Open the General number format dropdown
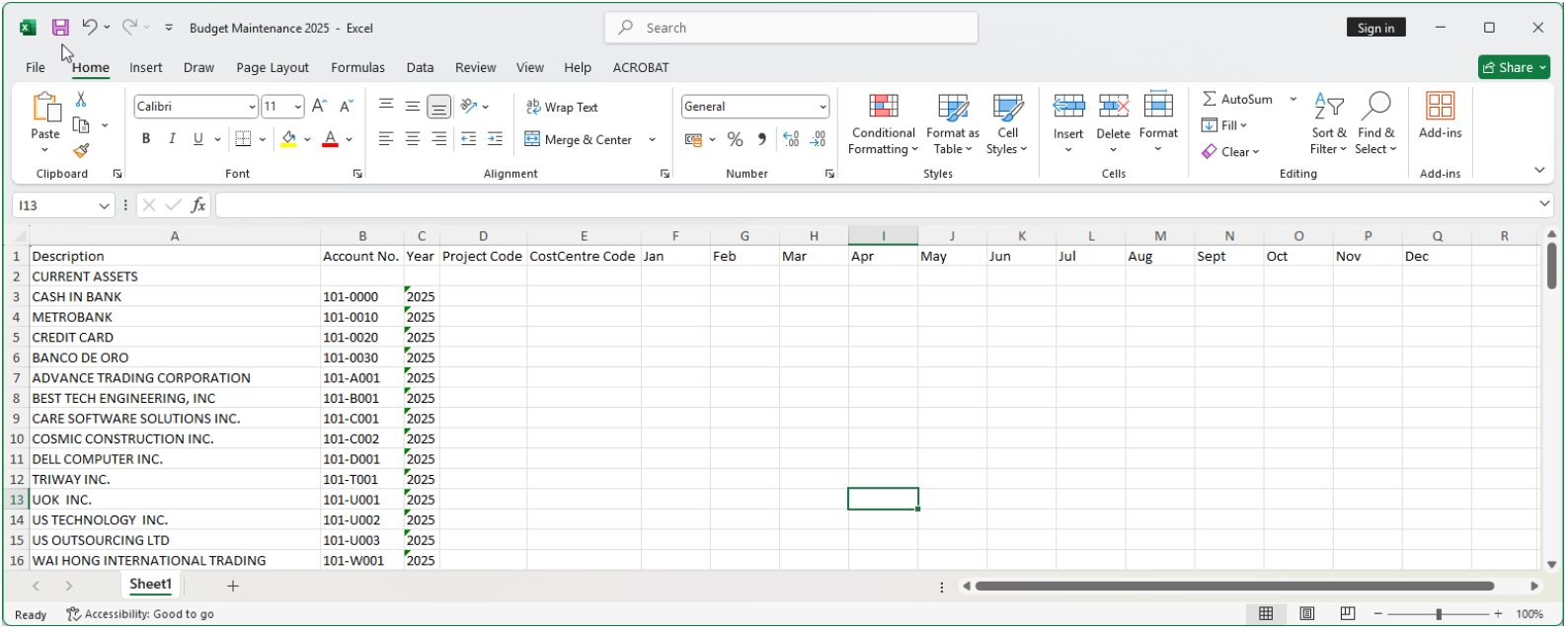The image size is (1568, 632). coord(823,107)
